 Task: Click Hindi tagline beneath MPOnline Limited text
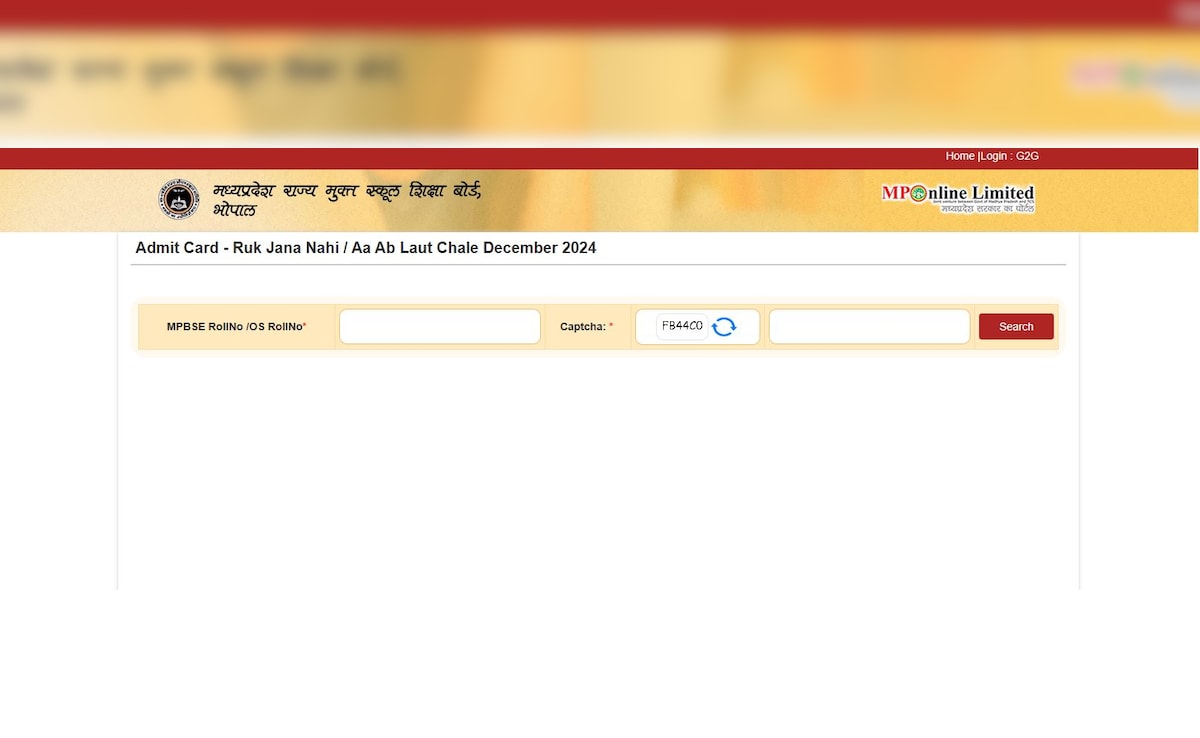click(987, 208)
